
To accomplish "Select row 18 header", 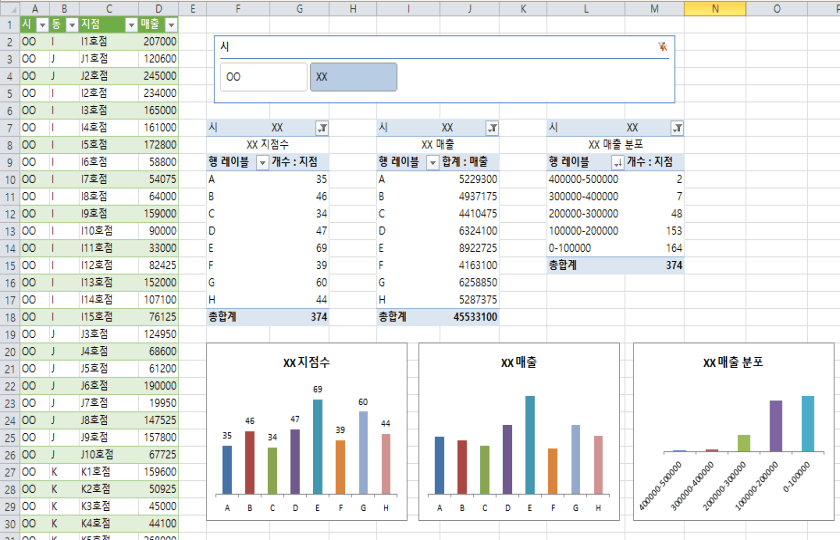I will click(x=9, y=316).
